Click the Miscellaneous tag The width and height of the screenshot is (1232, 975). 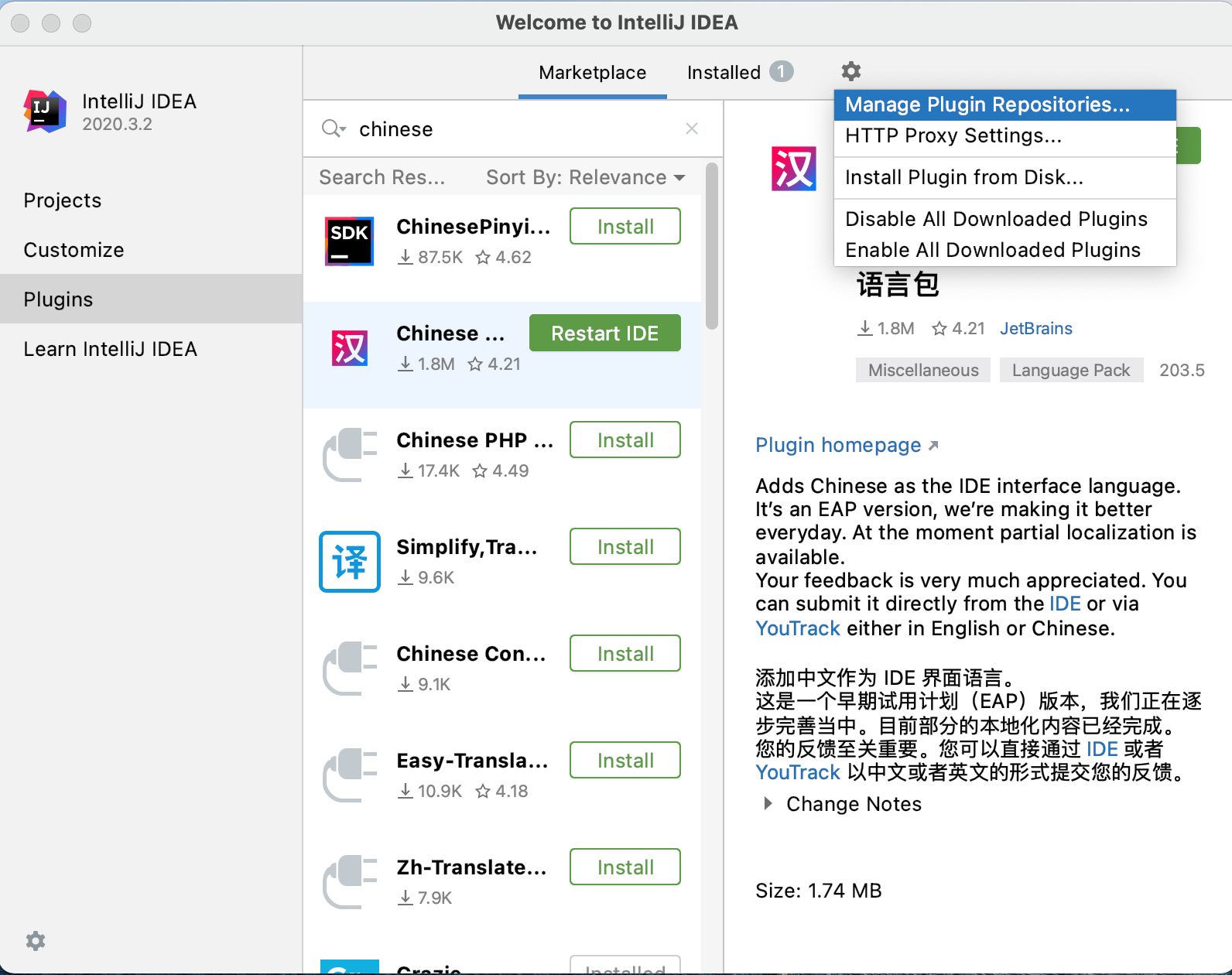[x=923, y=370]
